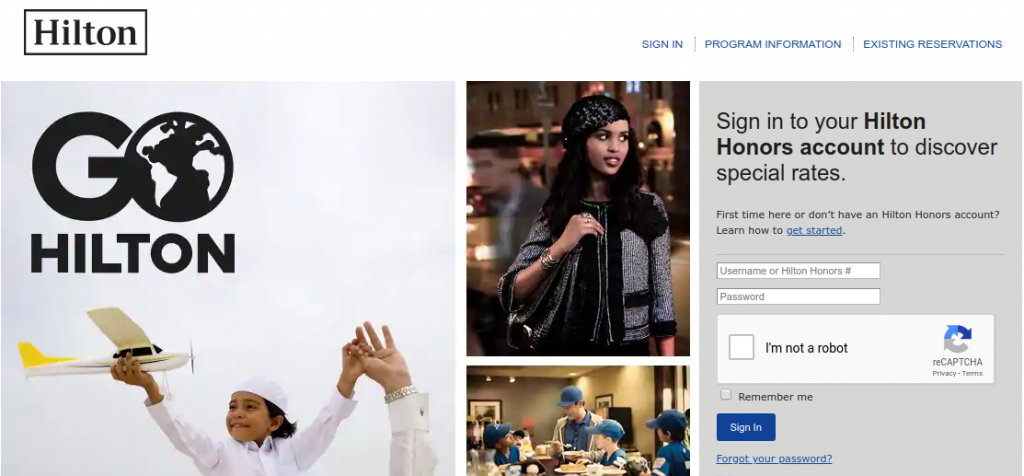The width and height of the screenshot is (1024, 476).
Task: Click the yellow toy airplane
Action: click(x=106, y=345)
